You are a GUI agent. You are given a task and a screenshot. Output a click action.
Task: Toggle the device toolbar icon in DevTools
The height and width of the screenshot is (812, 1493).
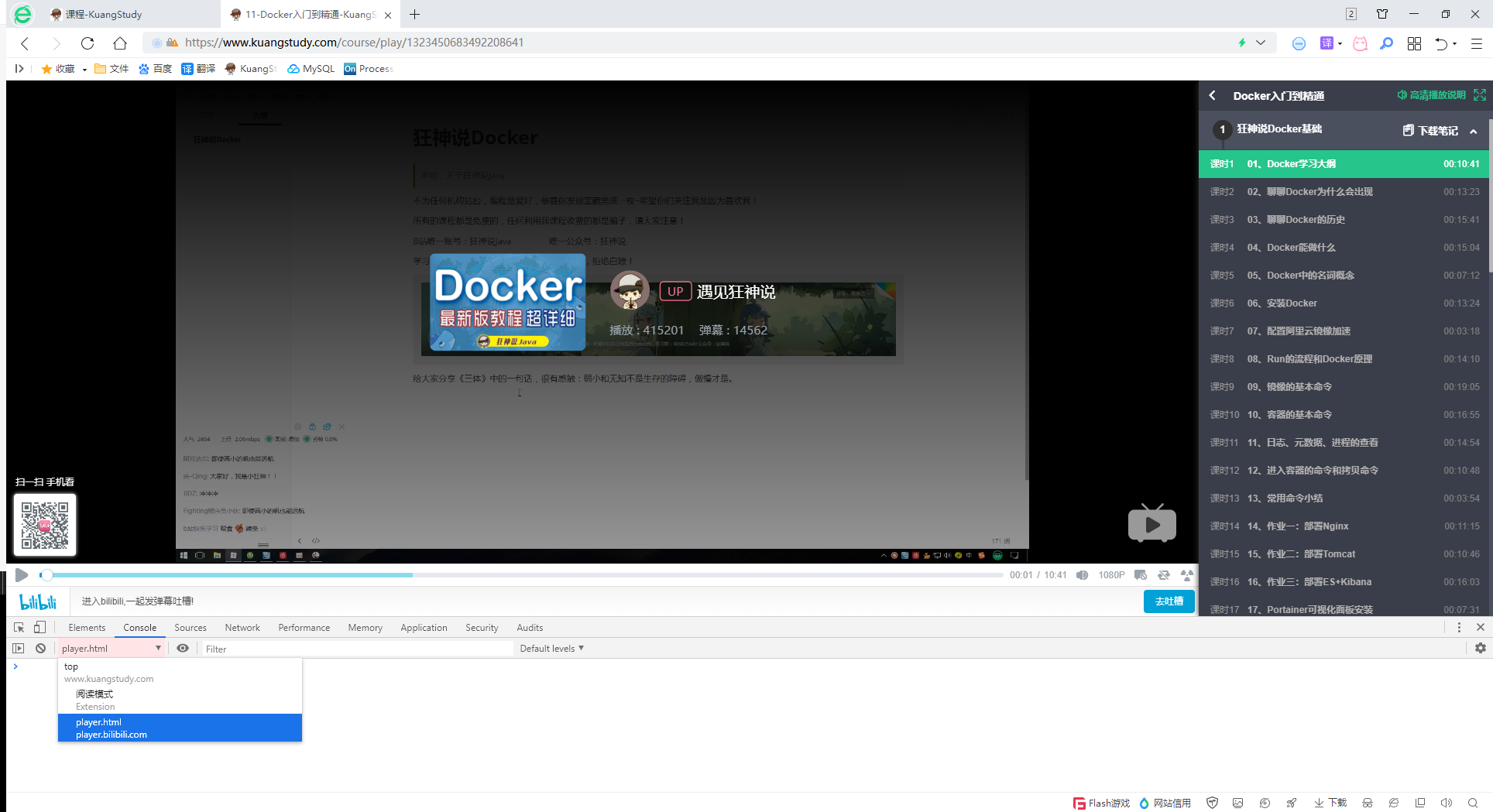[x=40, y=628]
